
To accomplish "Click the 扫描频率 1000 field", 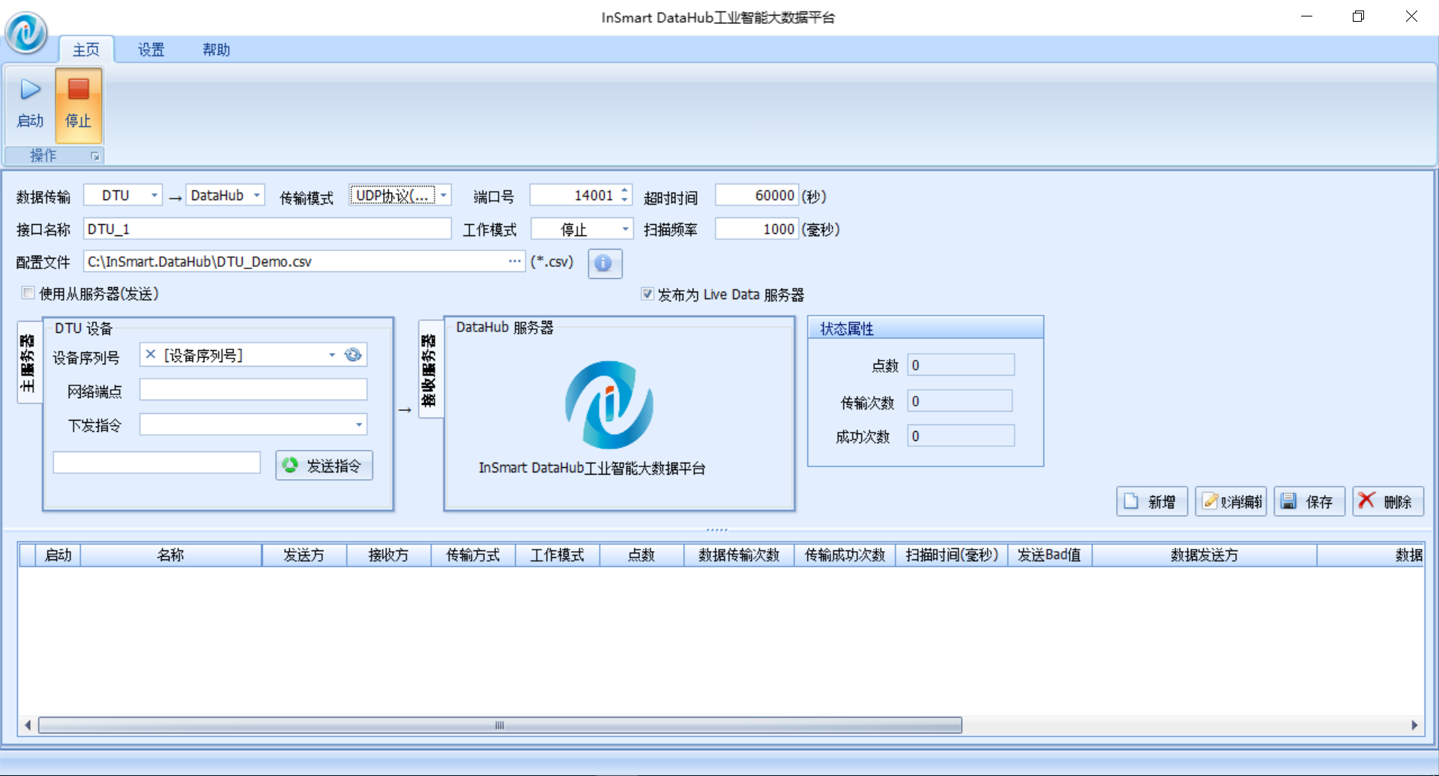I will tap(757, 229).
